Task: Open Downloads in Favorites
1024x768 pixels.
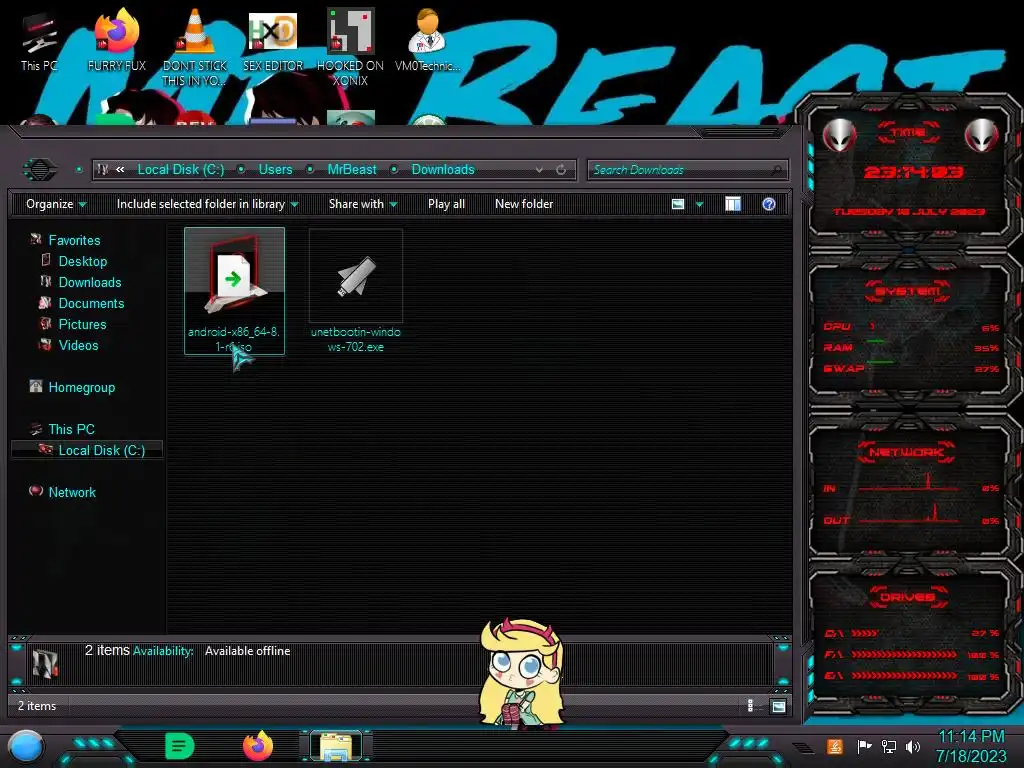Action: 89,282
